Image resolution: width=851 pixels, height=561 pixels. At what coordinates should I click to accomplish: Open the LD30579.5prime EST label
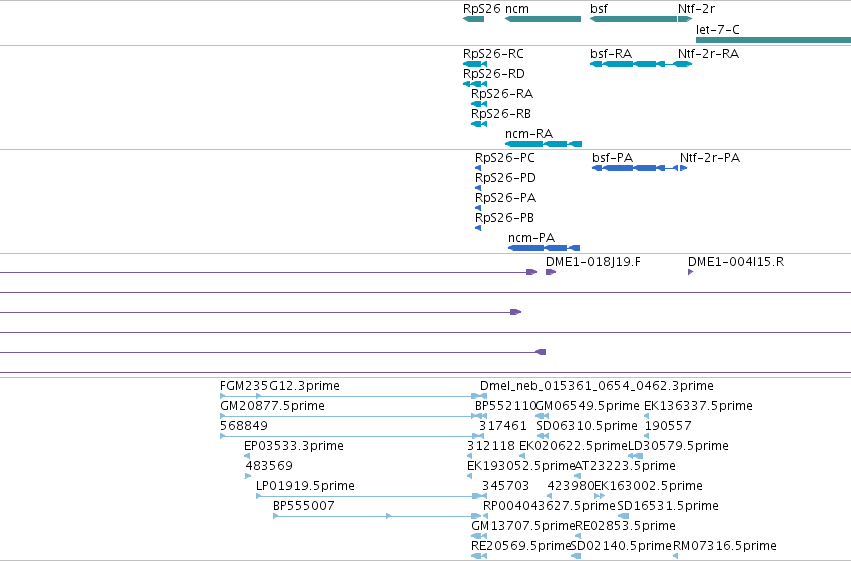[678, 446]
